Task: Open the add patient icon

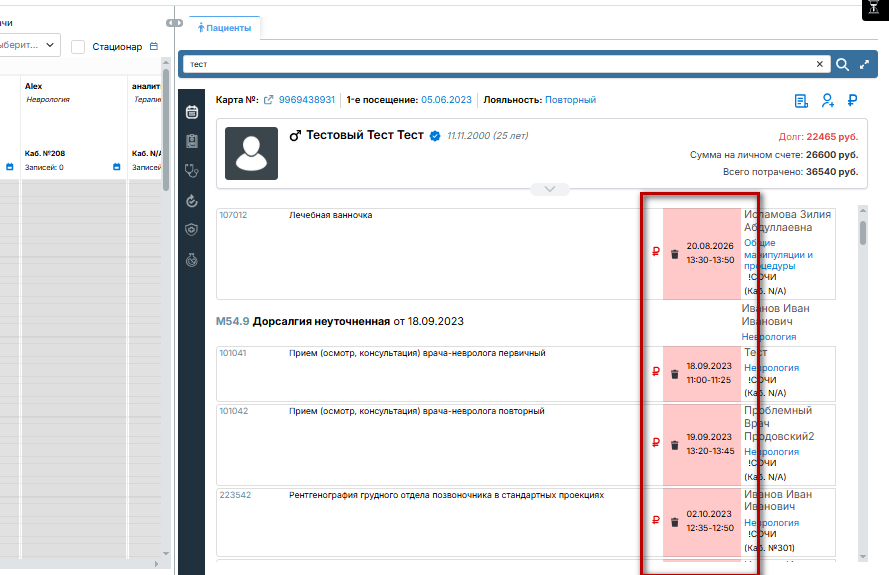Action: (828, 100)
